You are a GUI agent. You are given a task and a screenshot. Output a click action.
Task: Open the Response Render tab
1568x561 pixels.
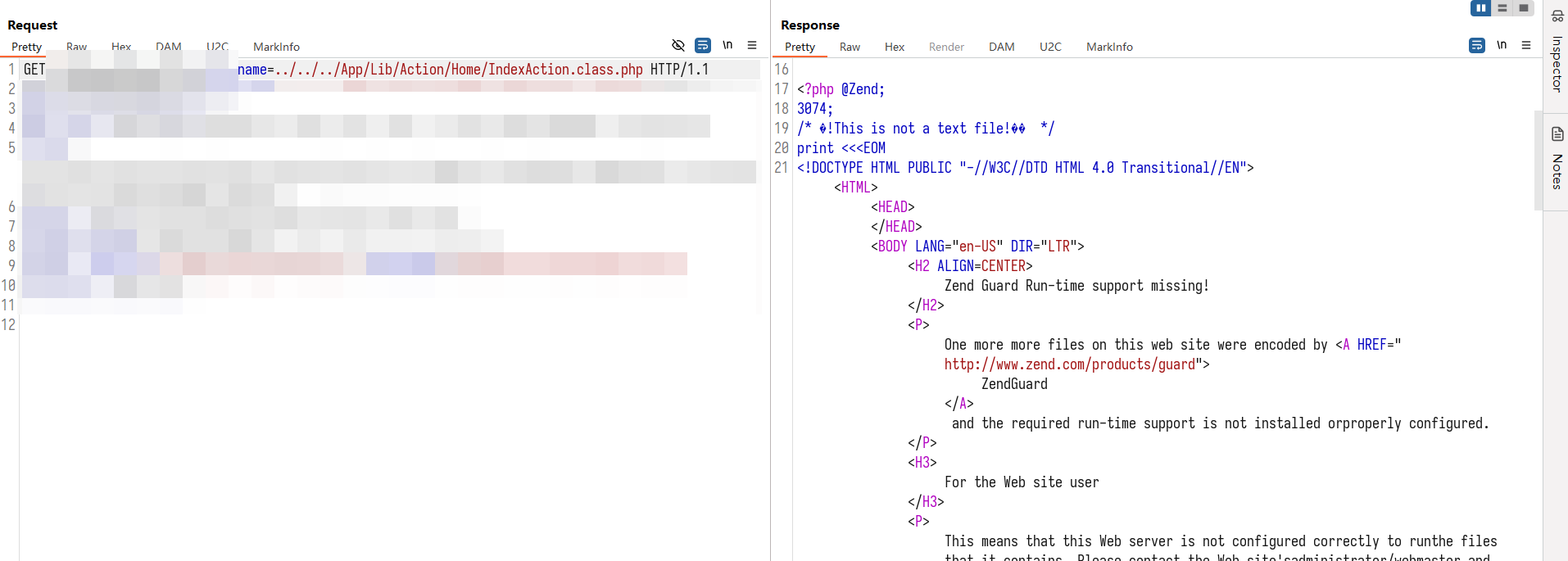pos(946,47)
